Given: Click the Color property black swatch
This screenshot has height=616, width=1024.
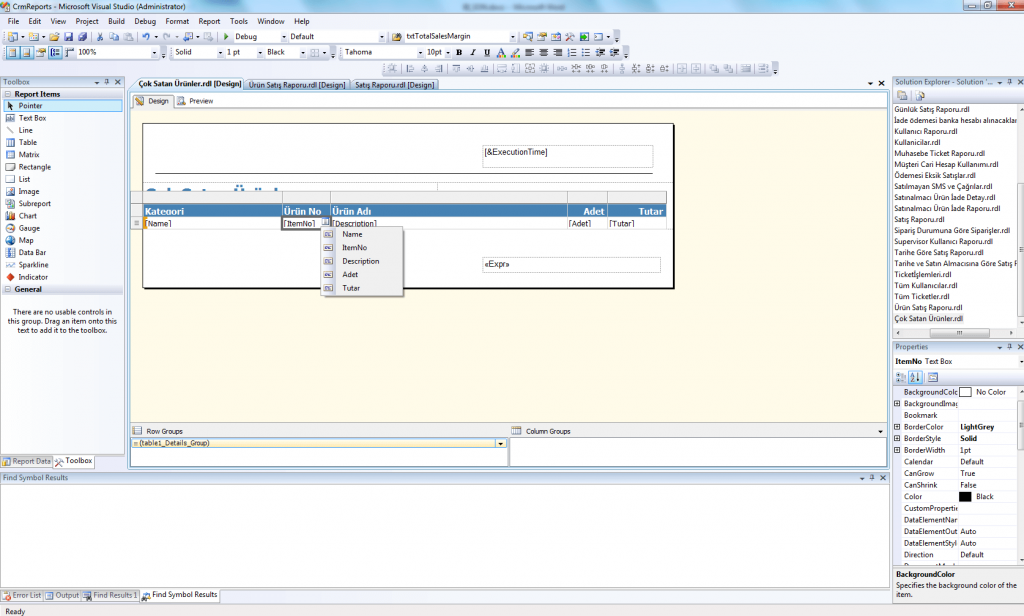Looking at the screenshot, I should tap(965, 497).
